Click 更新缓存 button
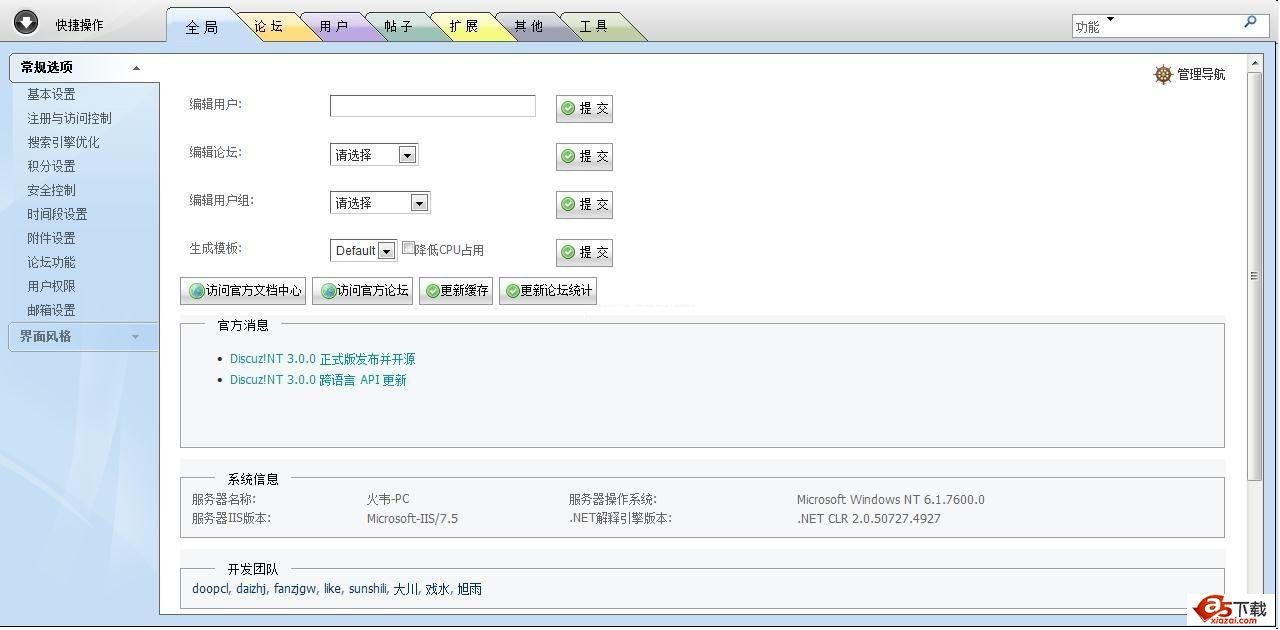 point(456,291)
